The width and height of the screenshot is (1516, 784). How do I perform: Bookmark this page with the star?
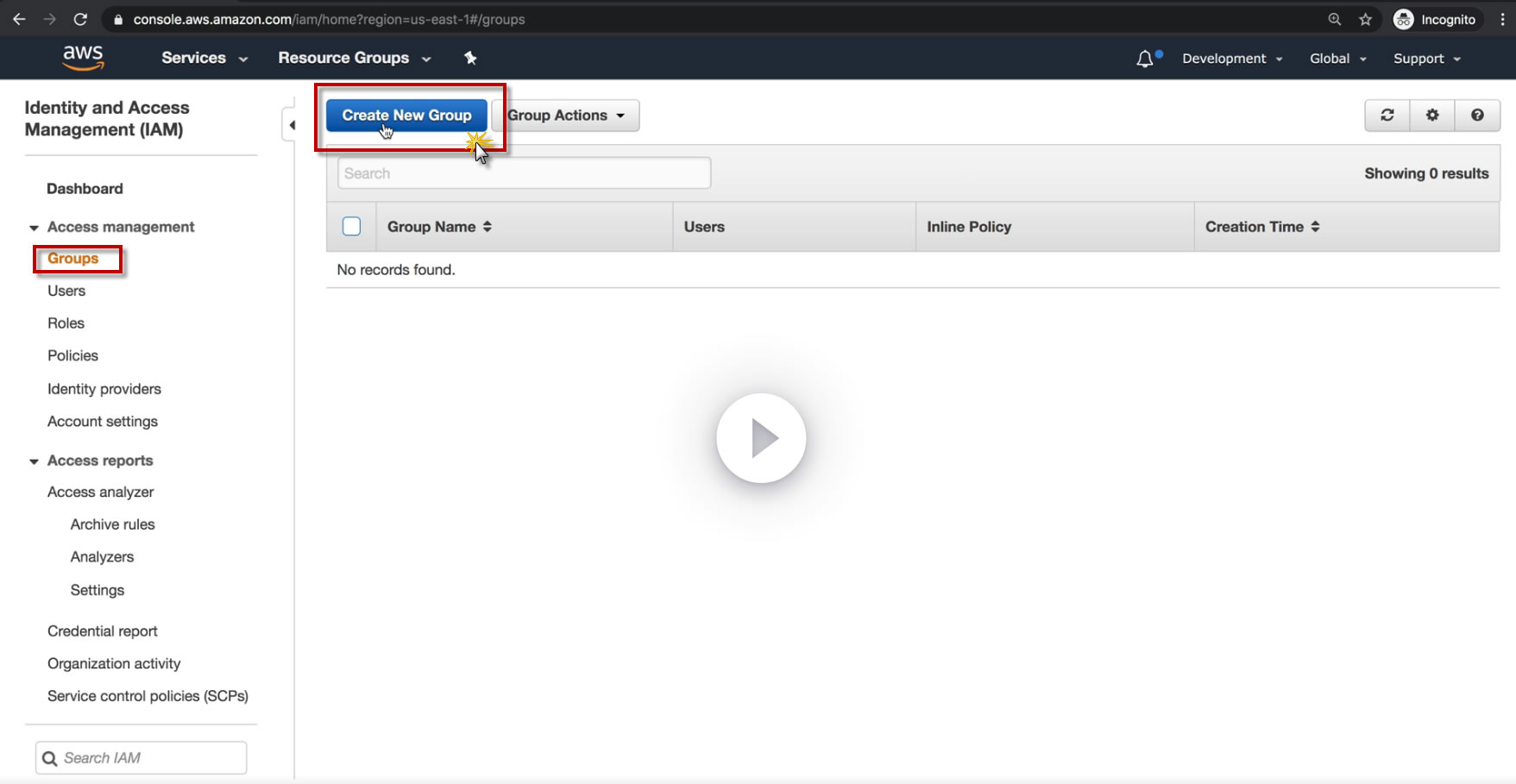(x=1365, y=19)
